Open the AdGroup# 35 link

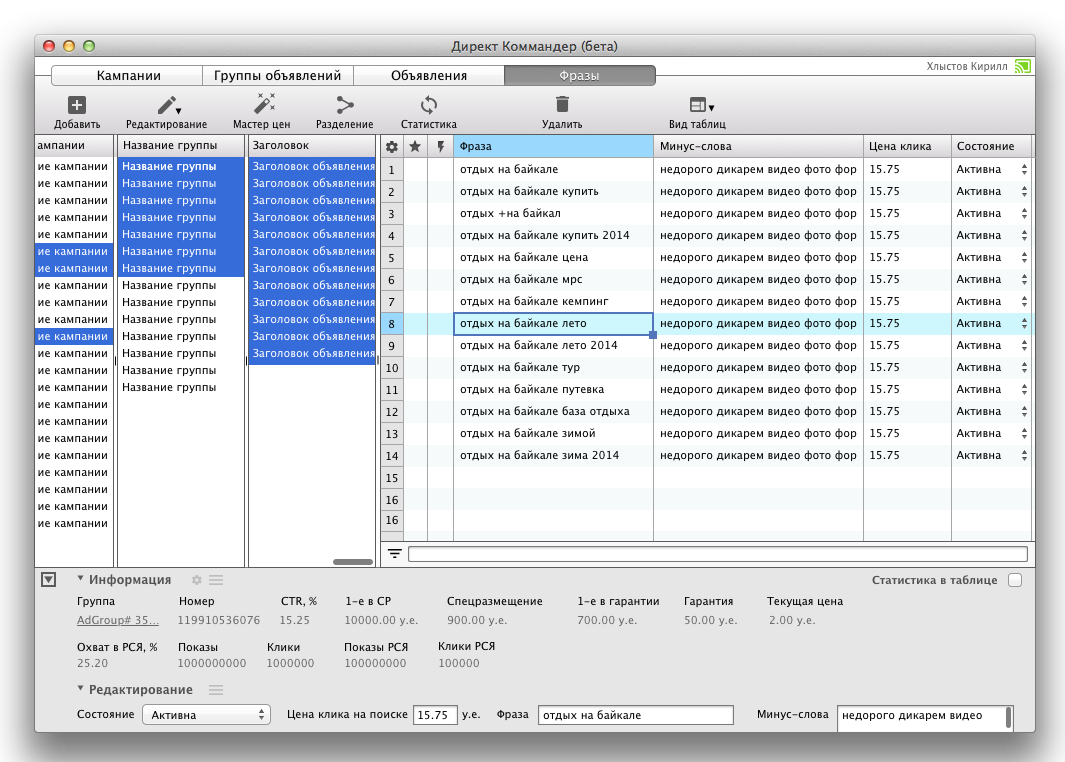[117, 620]
